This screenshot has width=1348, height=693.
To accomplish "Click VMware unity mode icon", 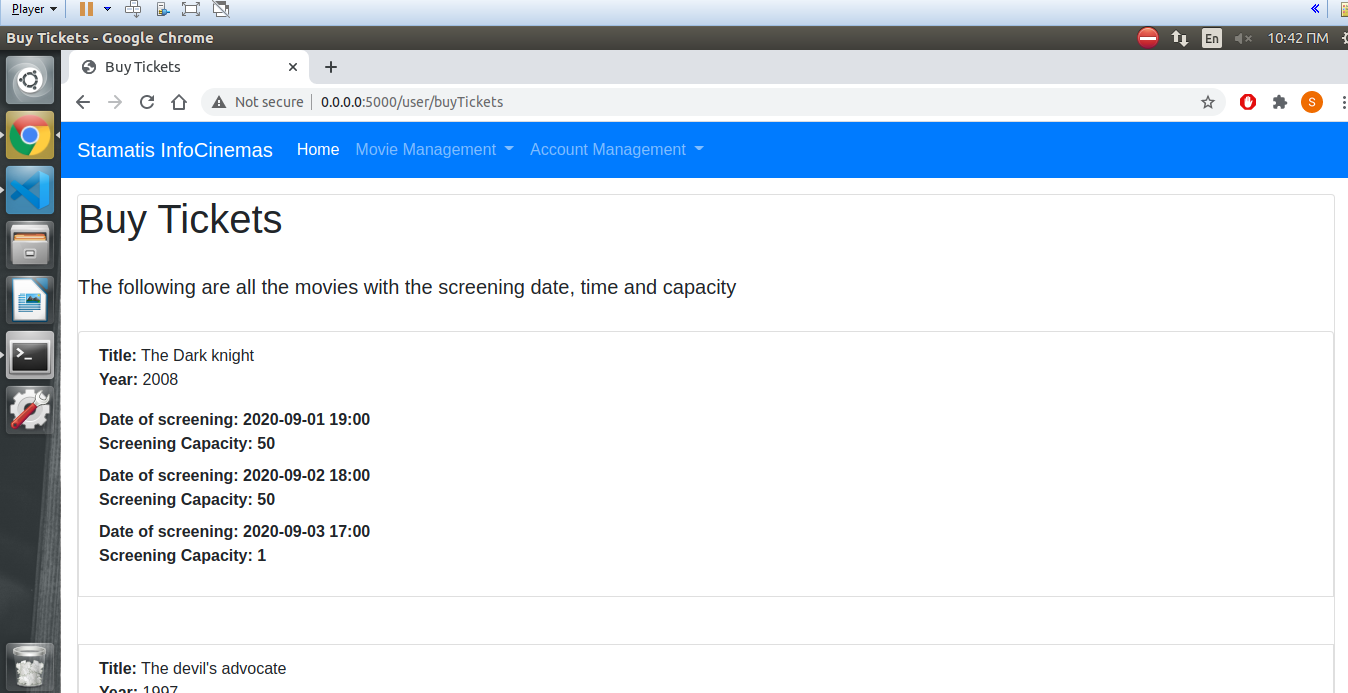I will [x=221, y=9].
